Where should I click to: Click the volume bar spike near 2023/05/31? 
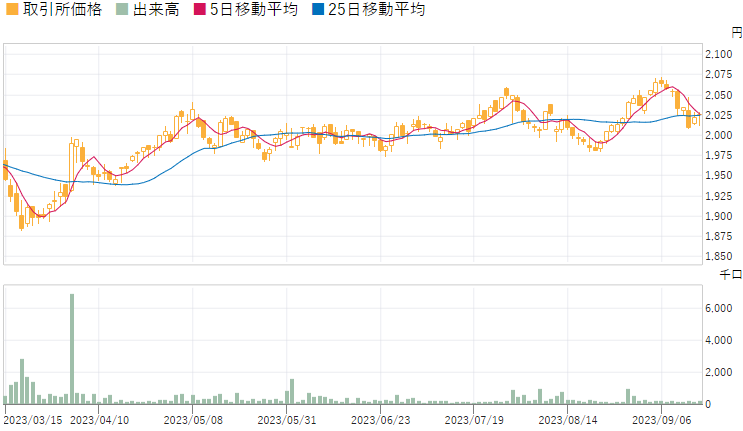(292, 392)
